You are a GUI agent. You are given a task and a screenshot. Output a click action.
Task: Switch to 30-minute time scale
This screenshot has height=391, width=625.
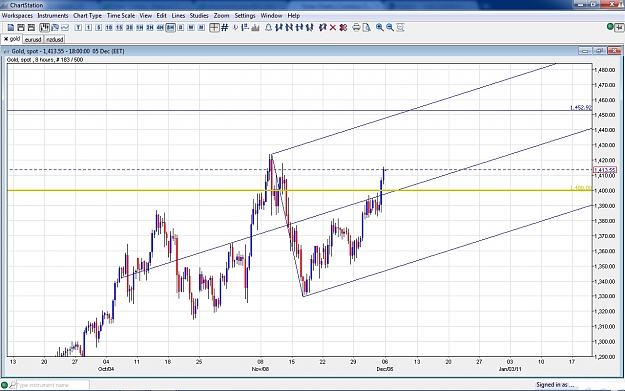pyautogui.click(x=130, y=28)
